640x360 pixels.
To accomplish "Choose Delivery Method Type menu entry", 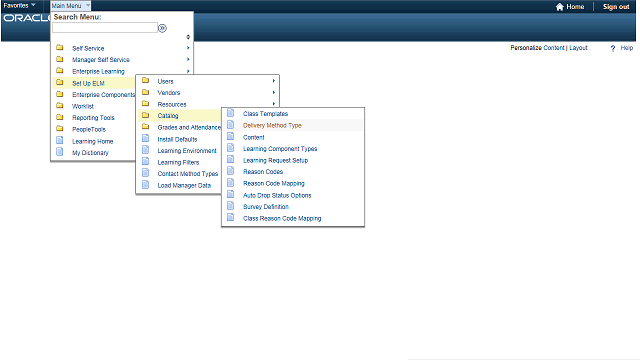I will [272, 126].
